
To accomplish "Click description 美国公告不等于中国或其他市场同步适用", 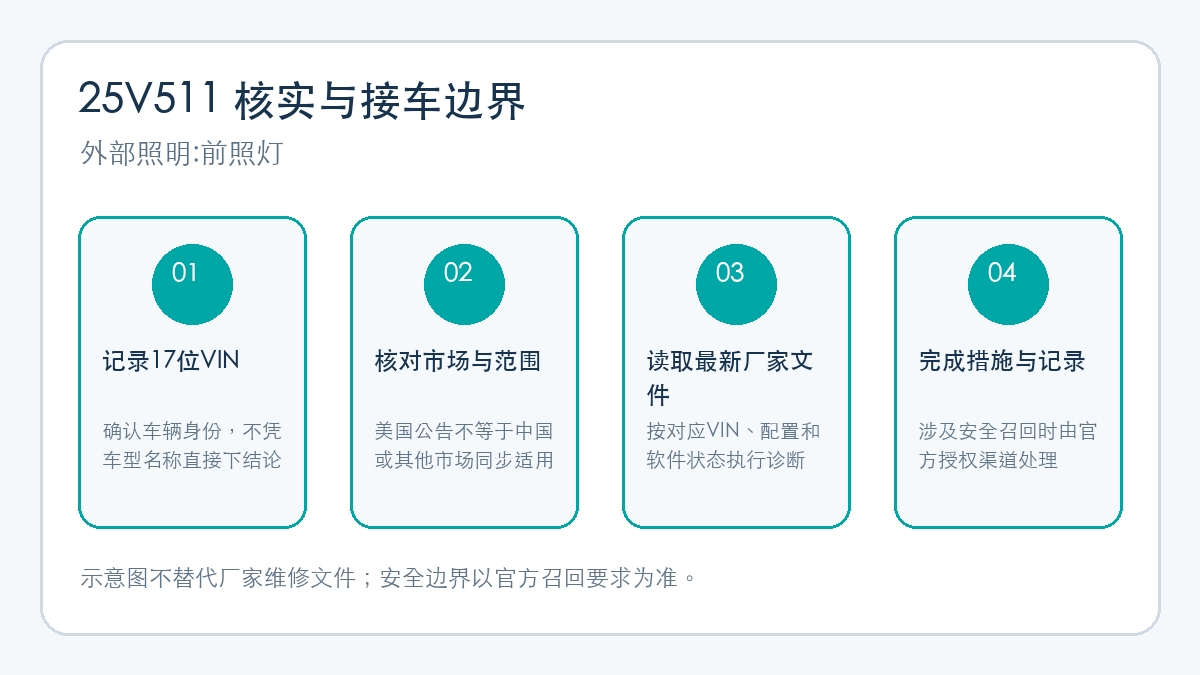I will pyautogui.click(x=464, y=446).
